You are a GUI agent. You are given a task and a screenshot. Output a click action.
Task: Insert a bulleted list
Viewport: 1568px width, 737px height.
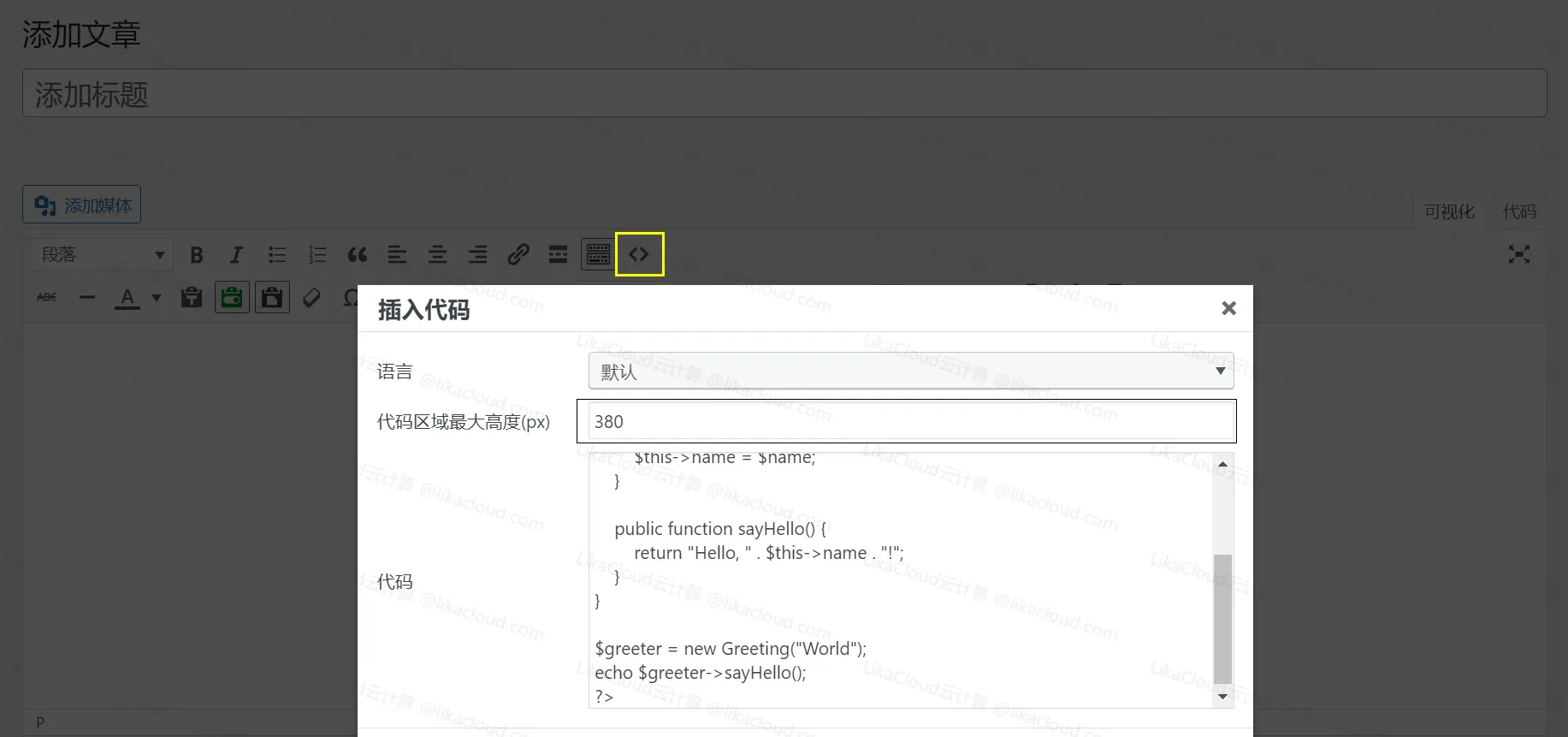[277, 254]
